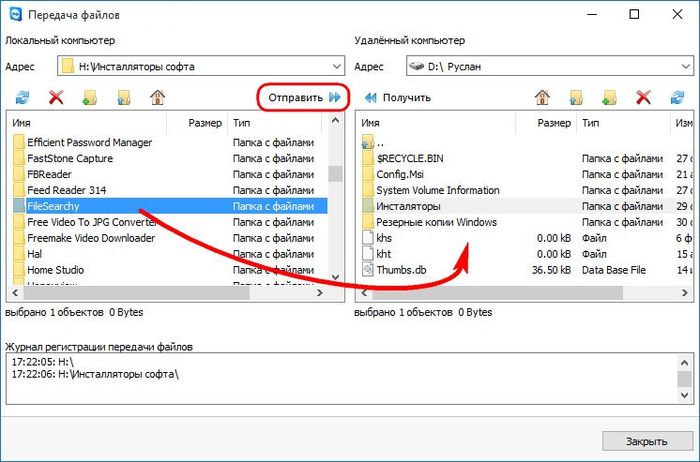Refresh the local computer file list
The height and width of the screenshot is (462, 700).
[x=22, y=97]
